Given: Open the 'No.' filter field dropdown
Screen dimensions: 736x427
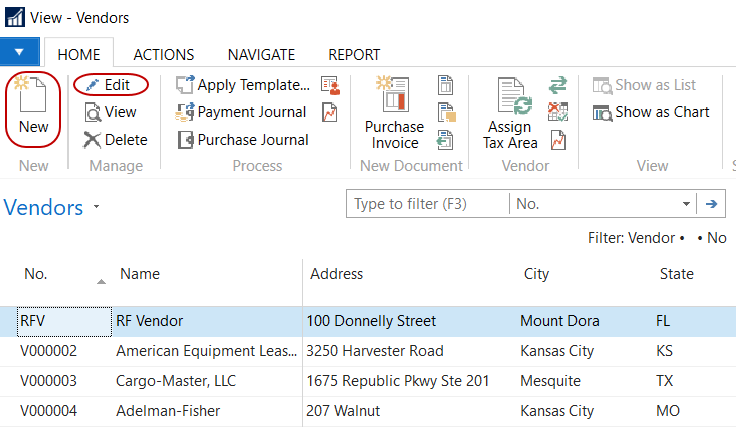Looking at the screenshot, I should coord(686,204).
